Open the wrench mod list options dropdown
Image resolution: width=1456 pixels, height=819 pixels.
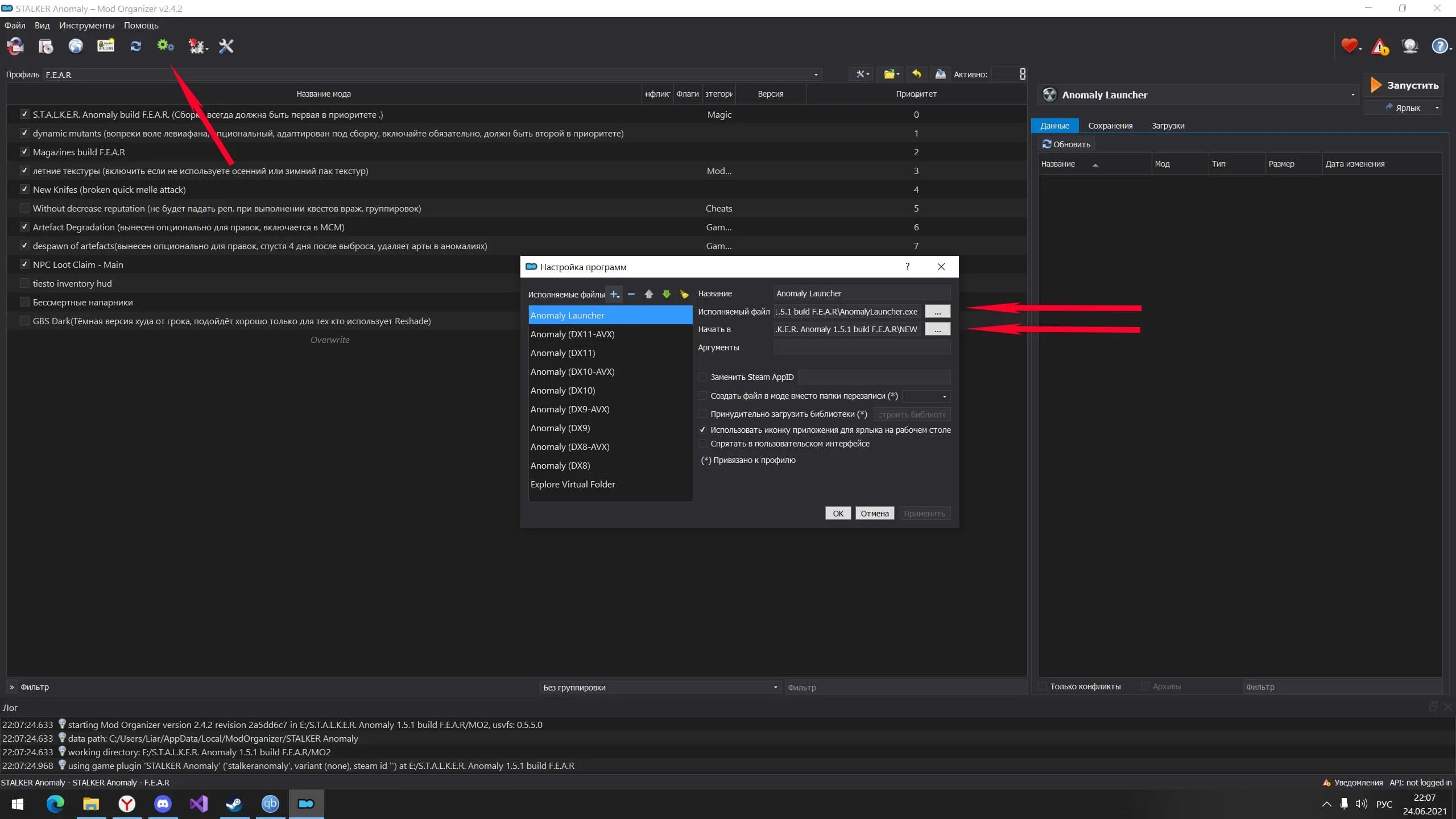coord(862,74)
